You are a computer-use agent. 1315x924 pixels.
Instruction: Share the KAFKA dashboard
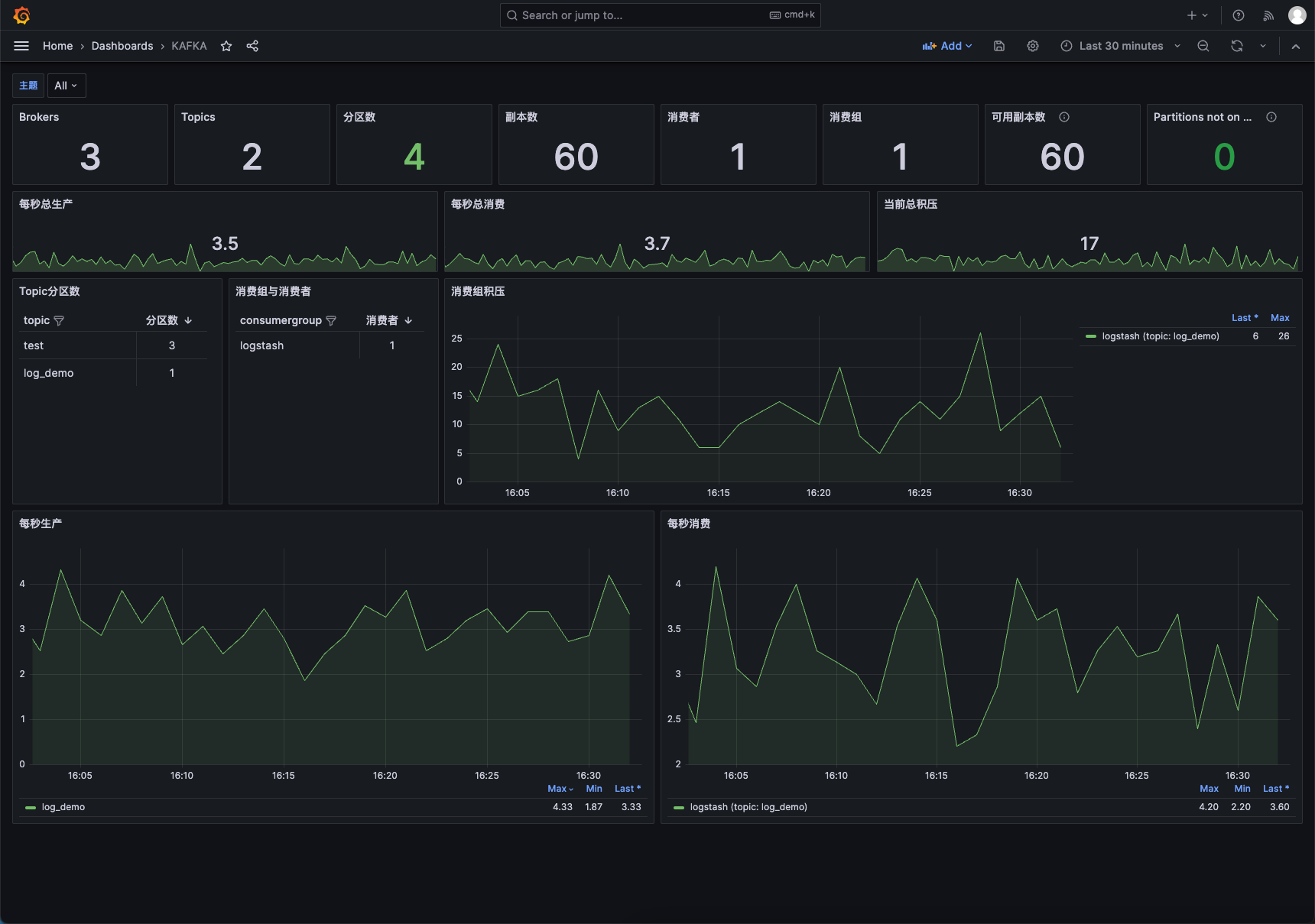click(x=252, y=46)
